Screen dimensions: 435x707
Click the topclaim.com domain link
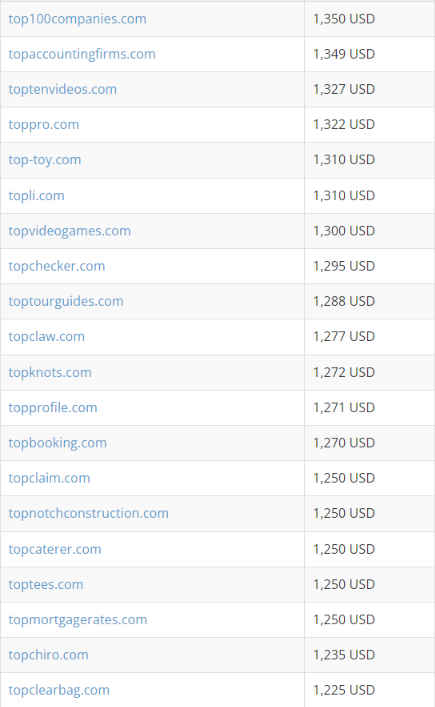point(49,477)
